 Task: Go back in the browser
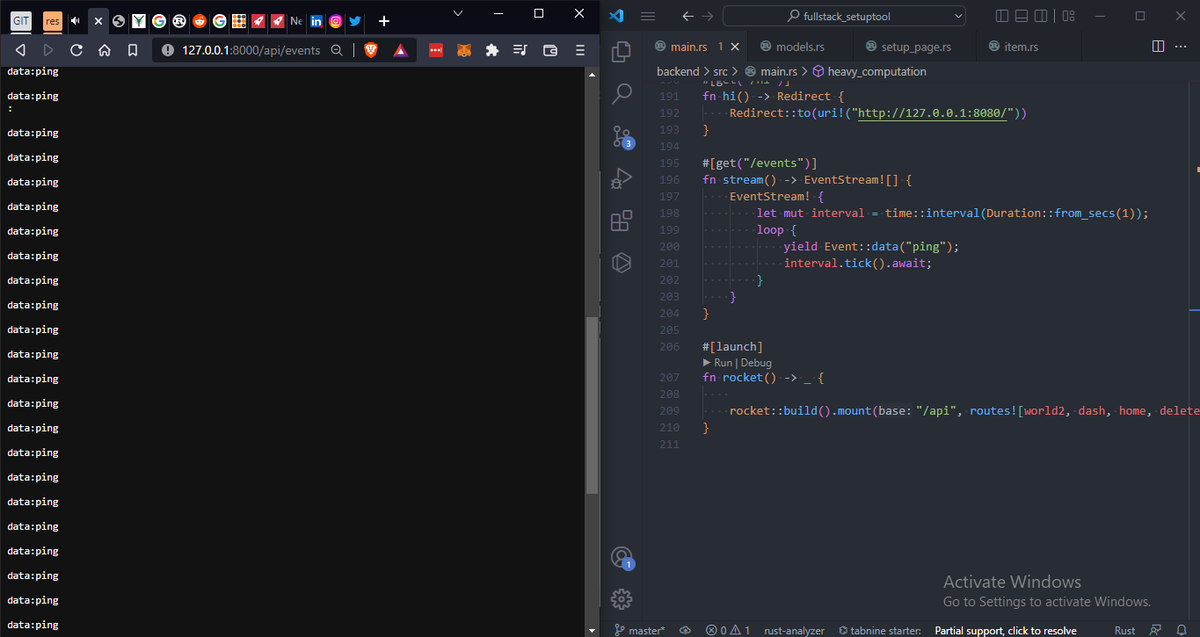click(x=20, y=50)
